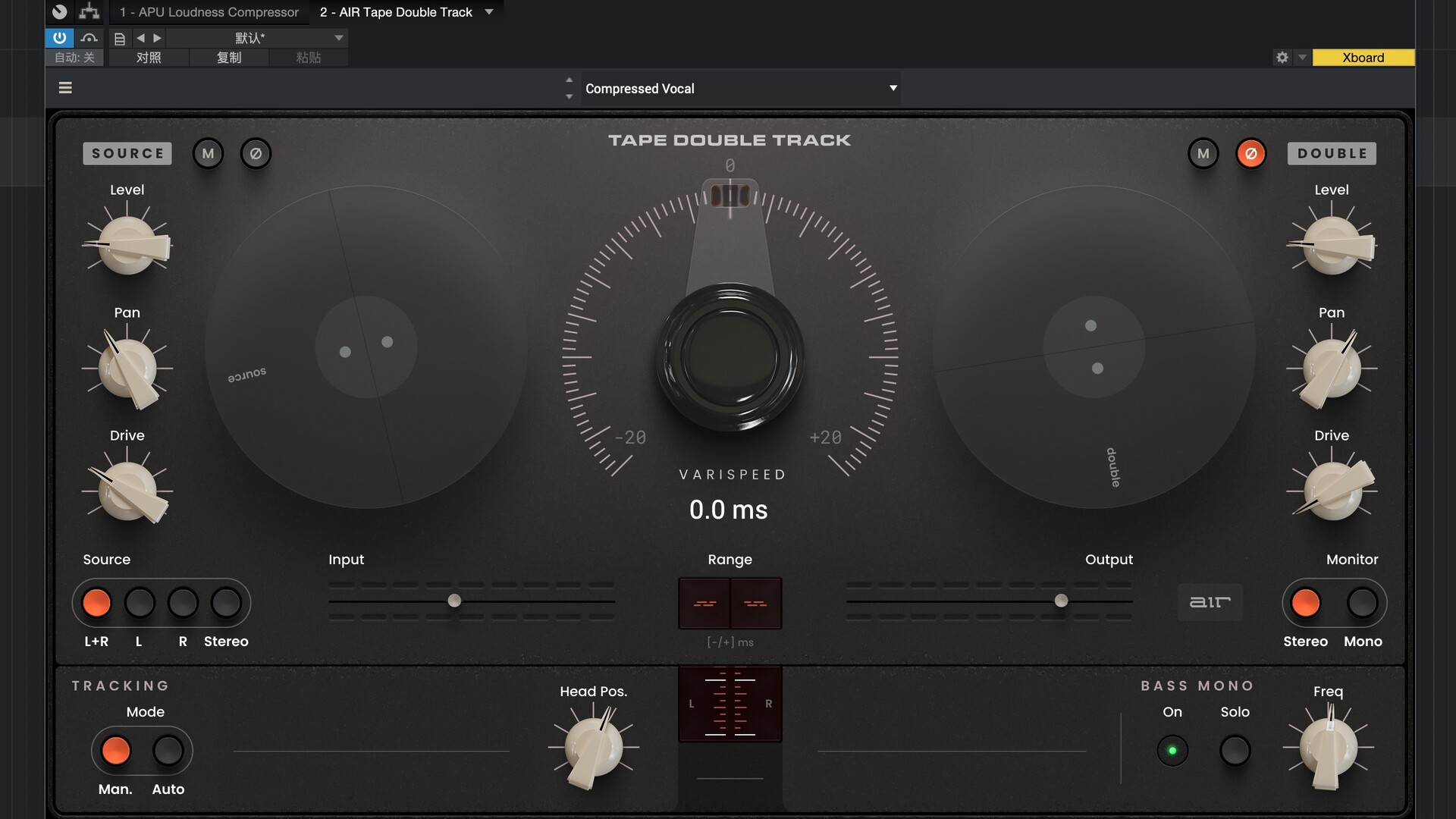Mute the Source track with M button
This screenshot has height=819, width=1456.
point(208,153)
